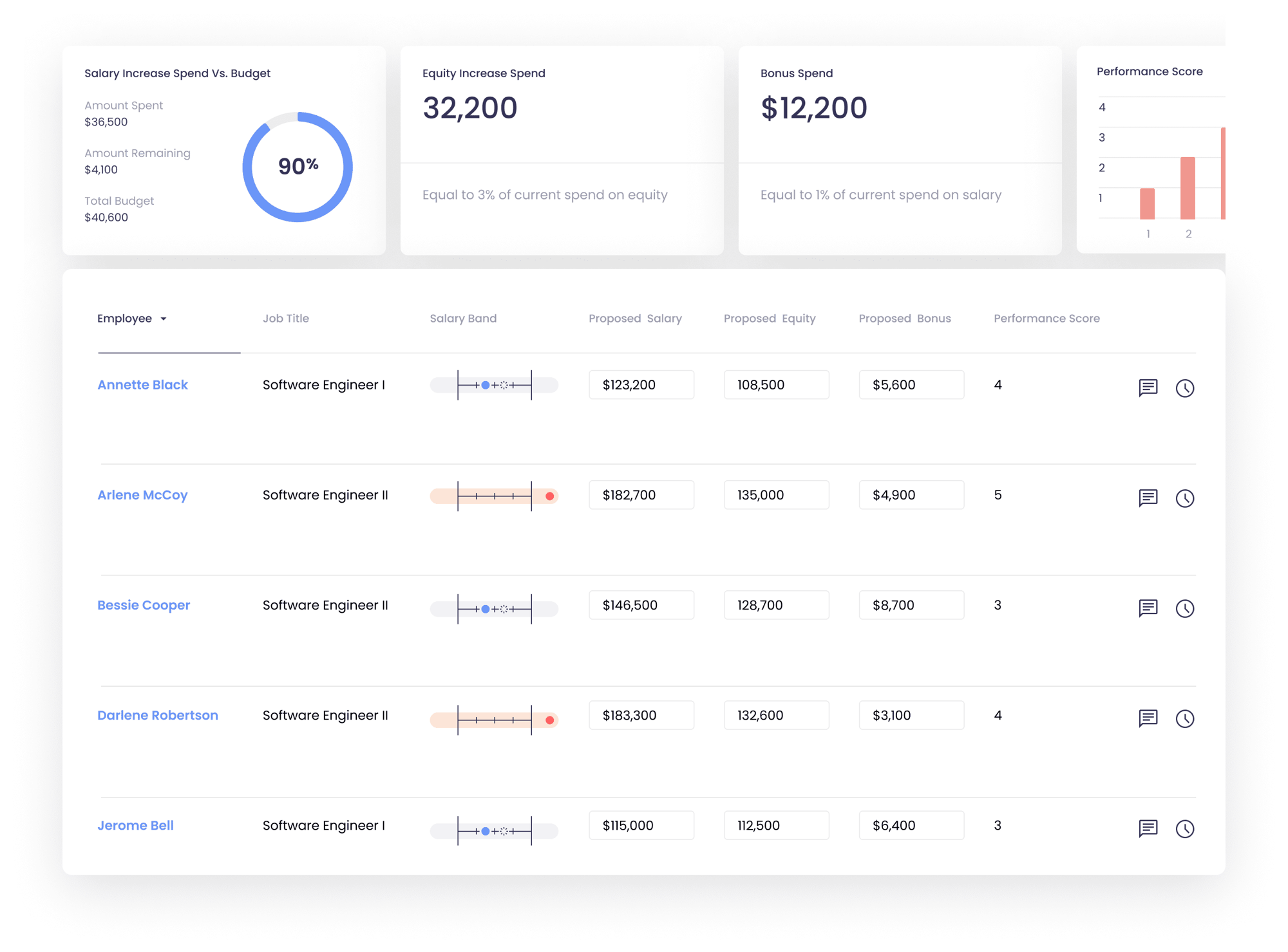Screen dimensions: 1288x952
Task: Edit Bessie Cooper's proposed equity field
Action: click(775, 605)
